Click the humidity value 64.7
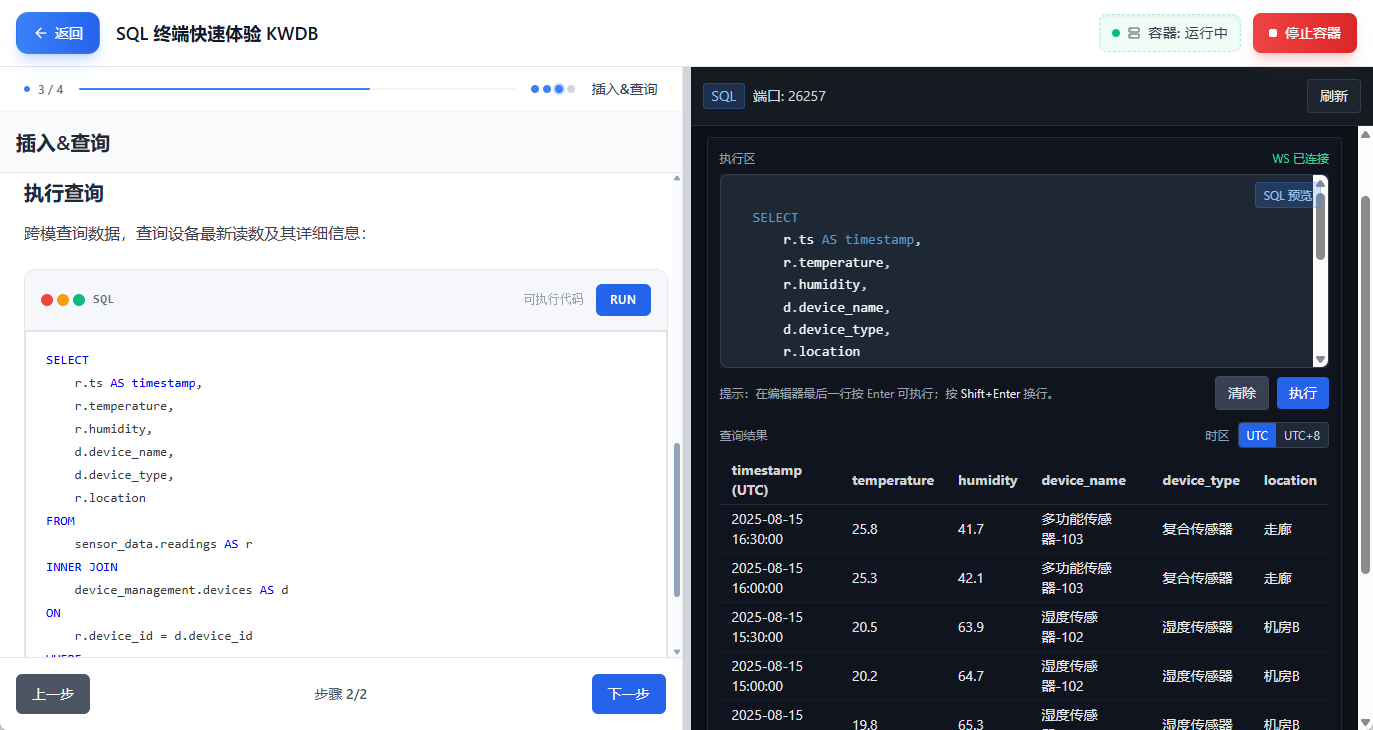This screenshot has height=730, width=1373. tap(971, 676)
